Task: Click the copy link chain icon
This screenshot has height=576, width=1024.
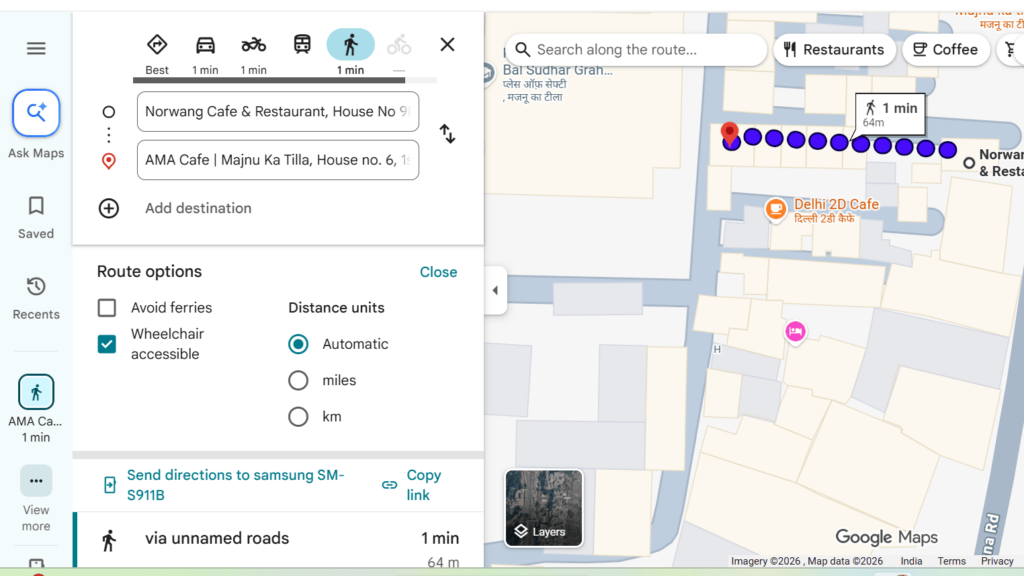Action: click(x=389, y=485)
